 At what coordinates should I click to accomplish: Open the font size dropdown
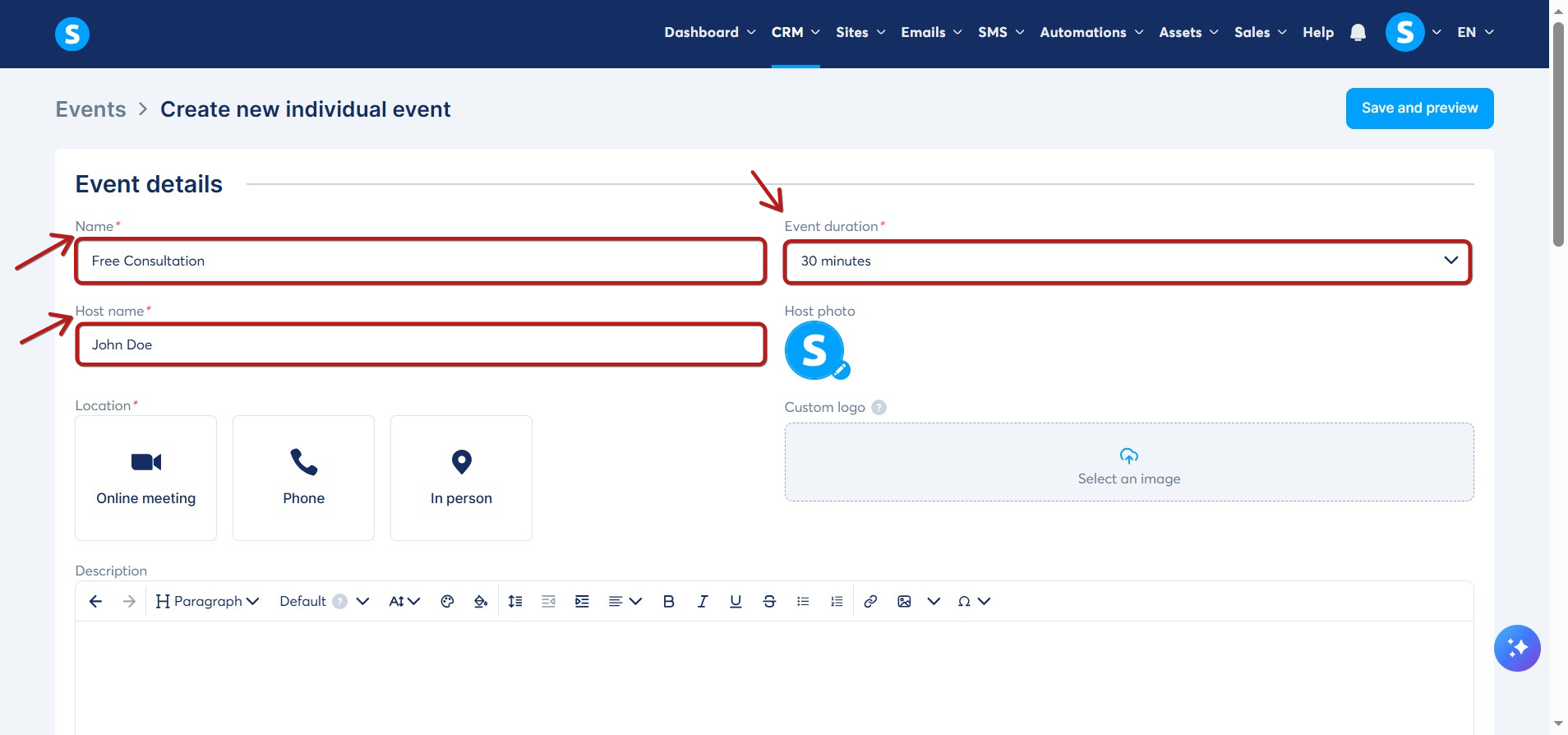(x=404, y=602)
